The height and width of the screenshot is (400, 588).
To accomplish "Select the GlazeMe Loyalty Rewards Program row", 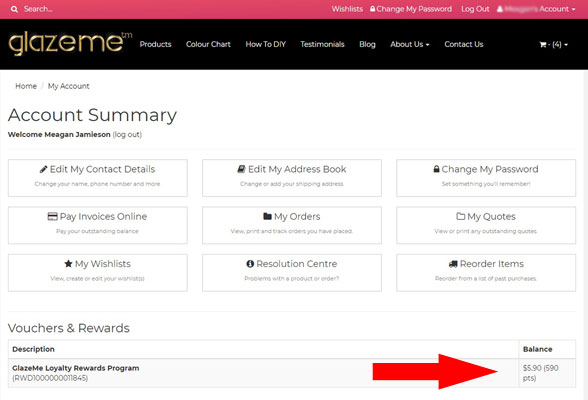I will [x=292, y=373].
